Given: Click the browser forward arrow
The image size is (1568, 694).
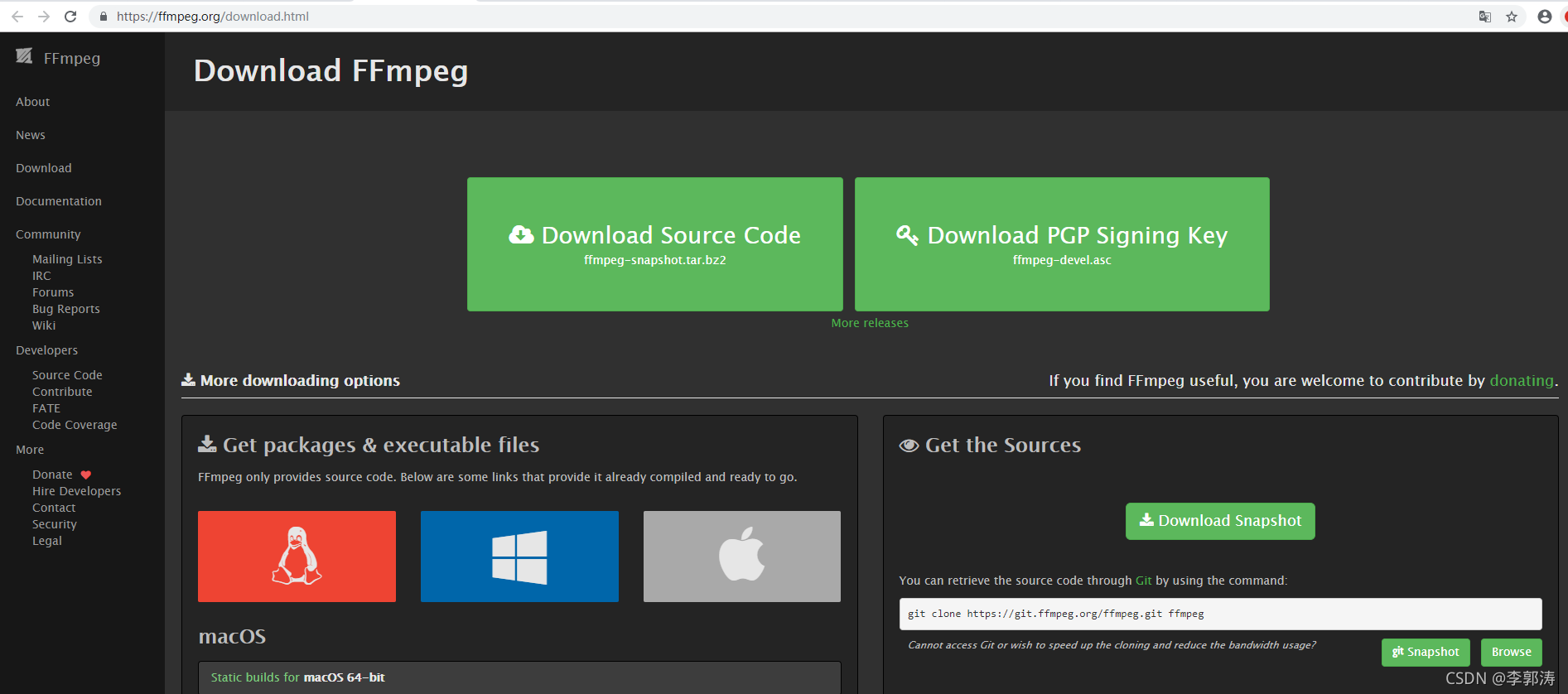Looking at the screenshot, I should 44,17.
